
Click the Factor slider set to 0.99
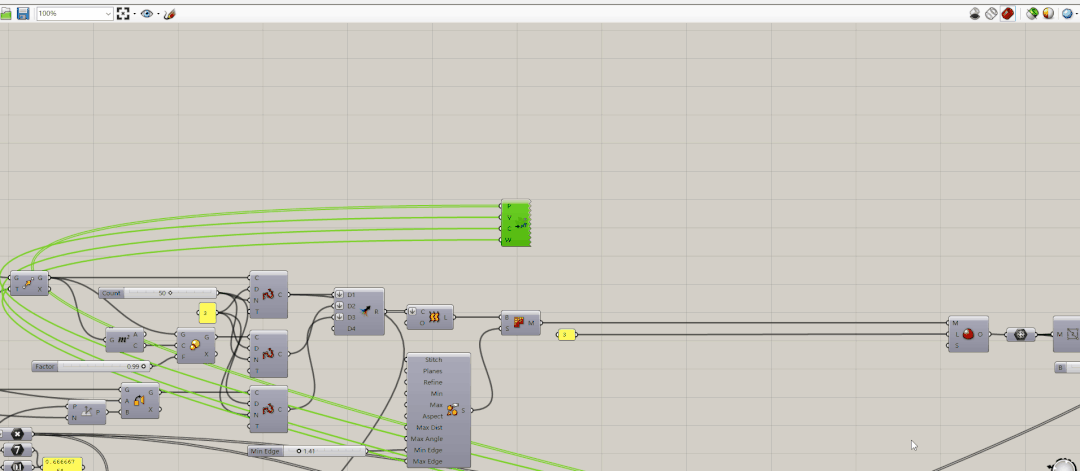click(x=91, y=366)
